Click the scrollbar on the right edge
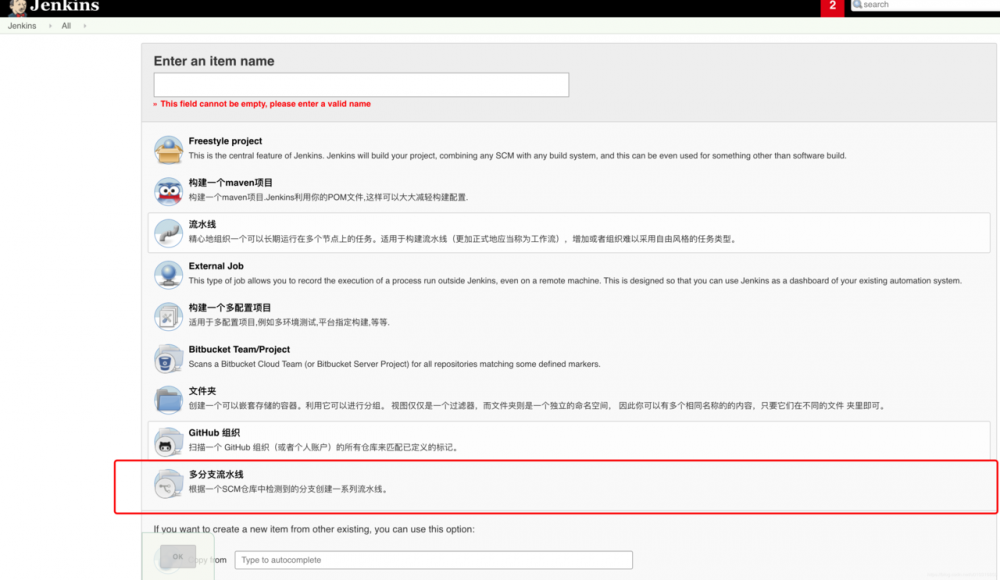The image size is (1000, 580). point(995,290)
